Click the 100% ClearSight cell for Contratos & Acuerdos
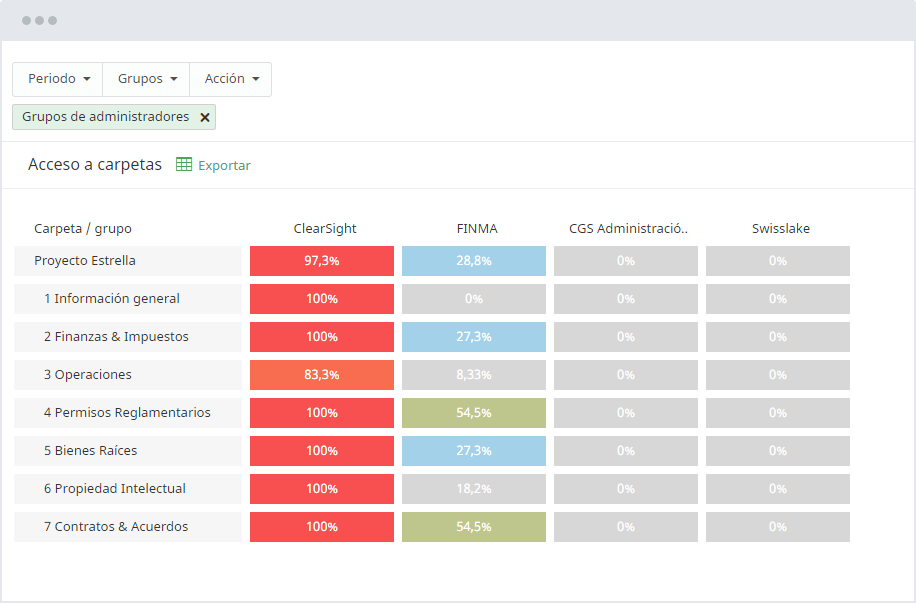The width and height of the screenshot is (916, 603). 322,526
